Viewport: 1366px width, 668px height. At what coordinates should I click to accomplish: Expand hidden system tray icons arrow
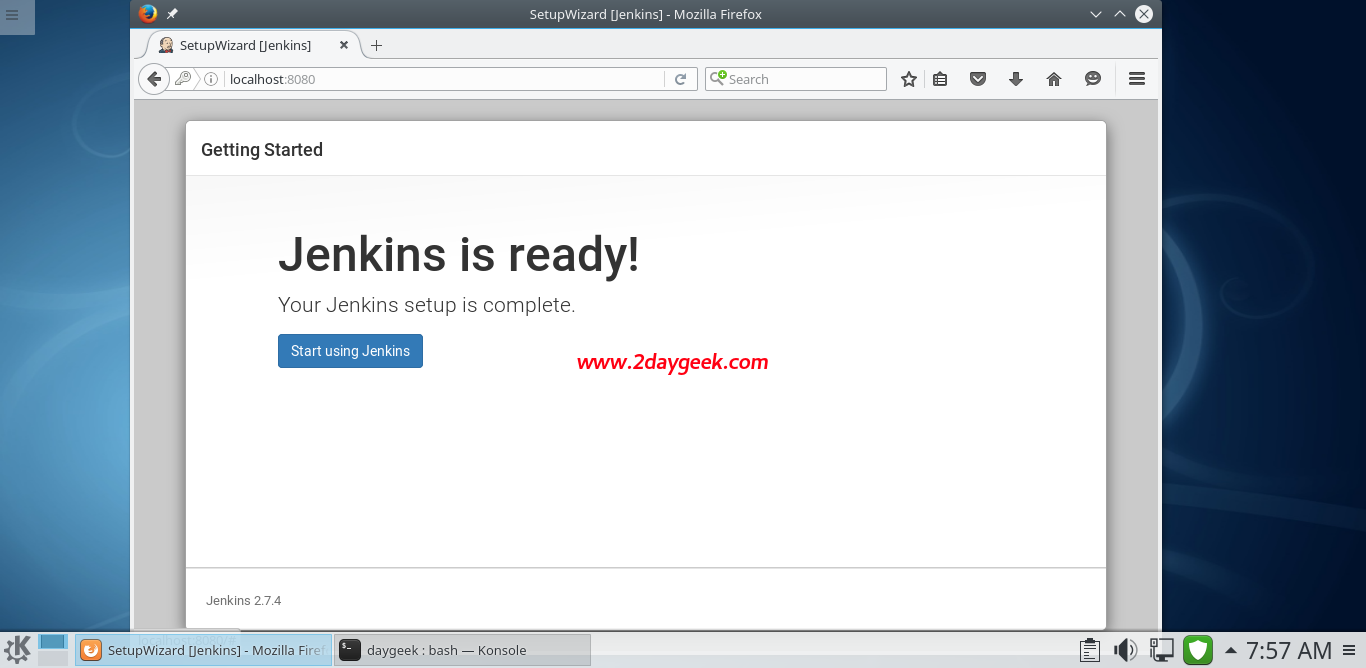[1230, 650]
